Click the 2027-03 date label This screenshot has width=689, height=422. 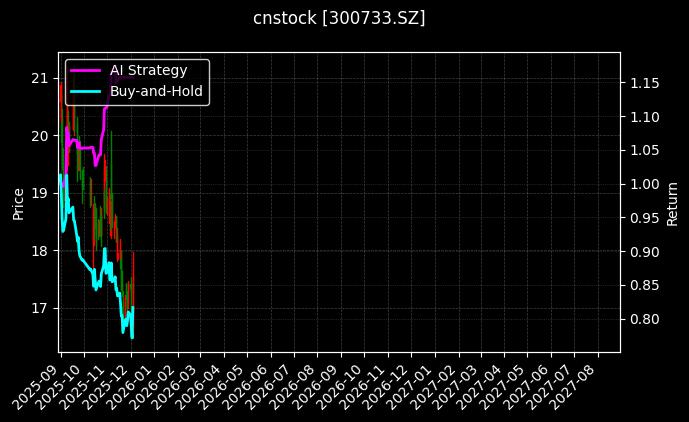(455, 388)
